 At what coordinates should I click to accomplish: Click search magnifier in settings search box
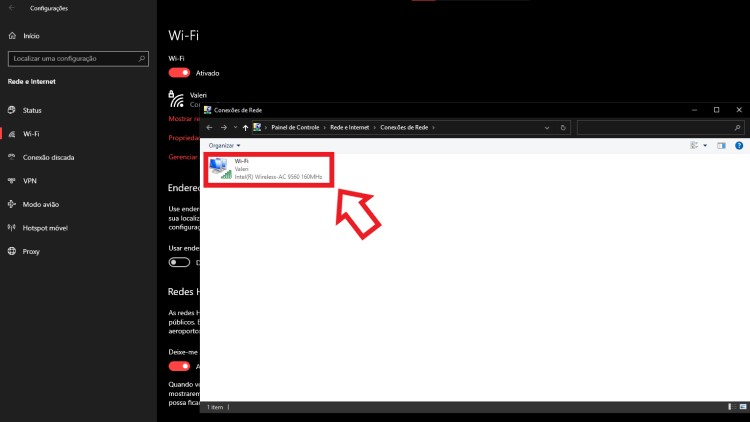(142, 59)
